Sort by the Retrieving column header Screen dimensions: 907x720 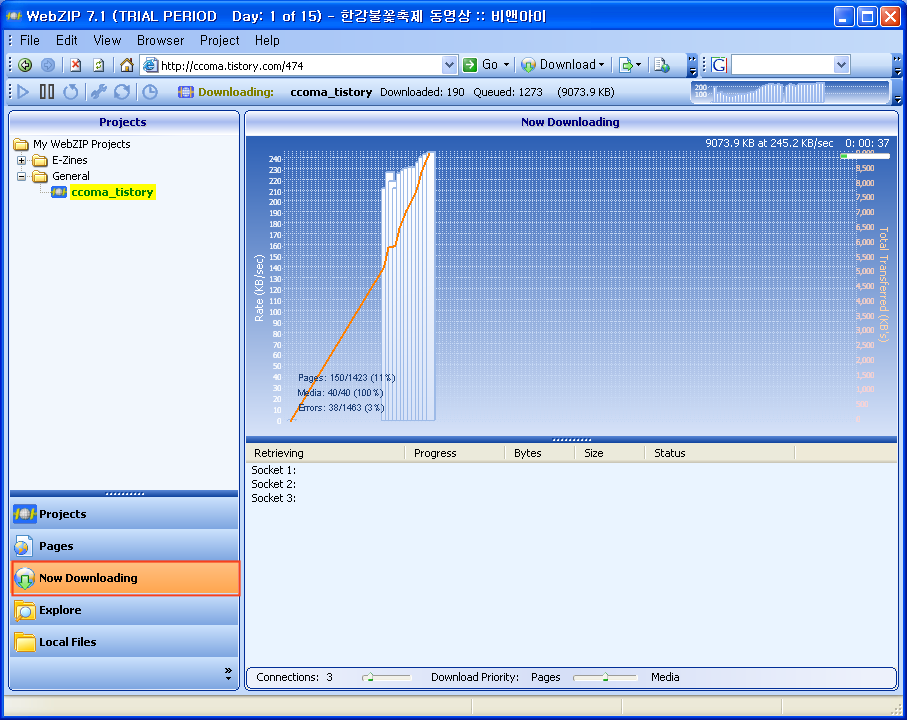(326, 453)
